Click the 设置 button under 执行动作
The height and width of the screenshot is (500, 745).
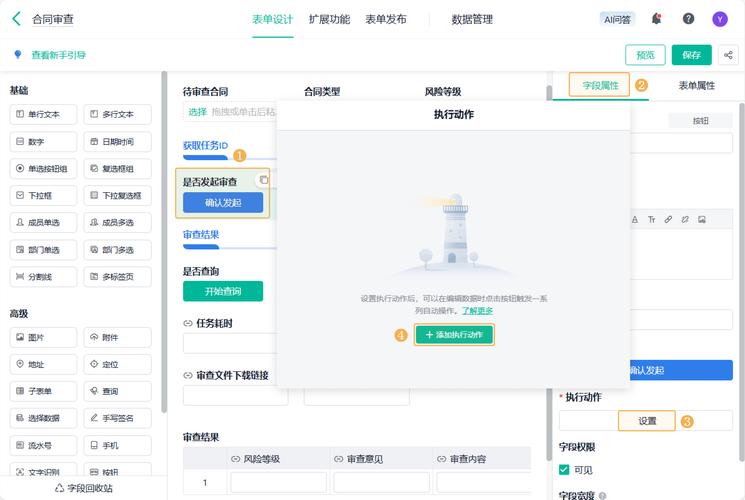647,421
